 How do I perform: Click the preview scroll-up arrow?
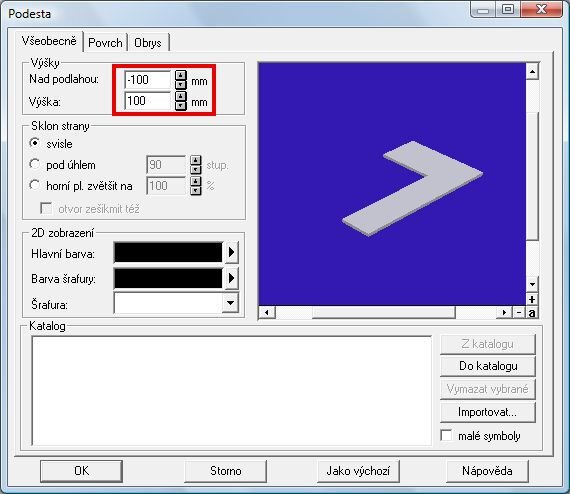[x=532, y=72]
